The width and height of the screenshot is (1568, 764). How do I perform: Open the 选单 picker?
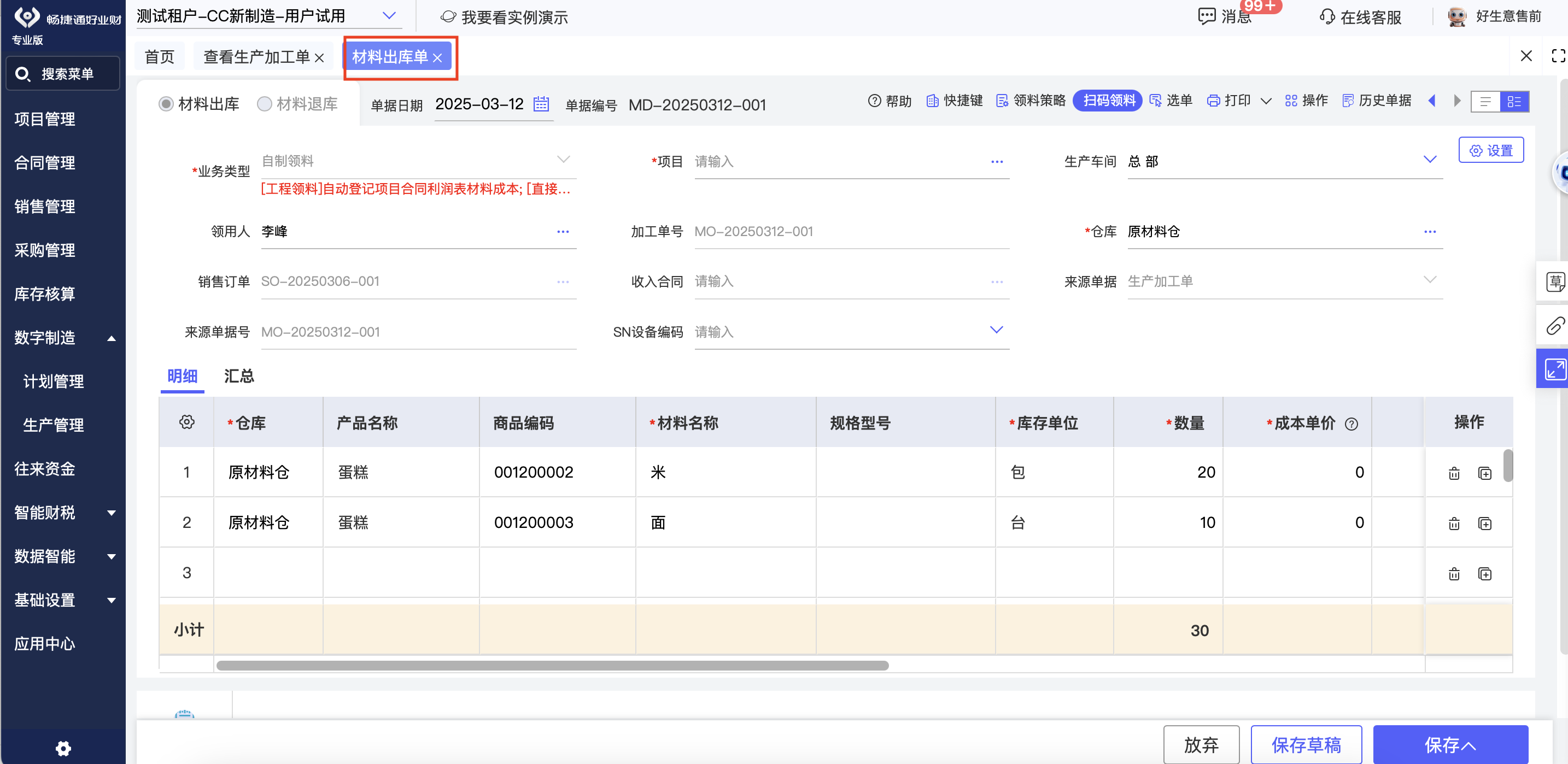click(1171, 101)
